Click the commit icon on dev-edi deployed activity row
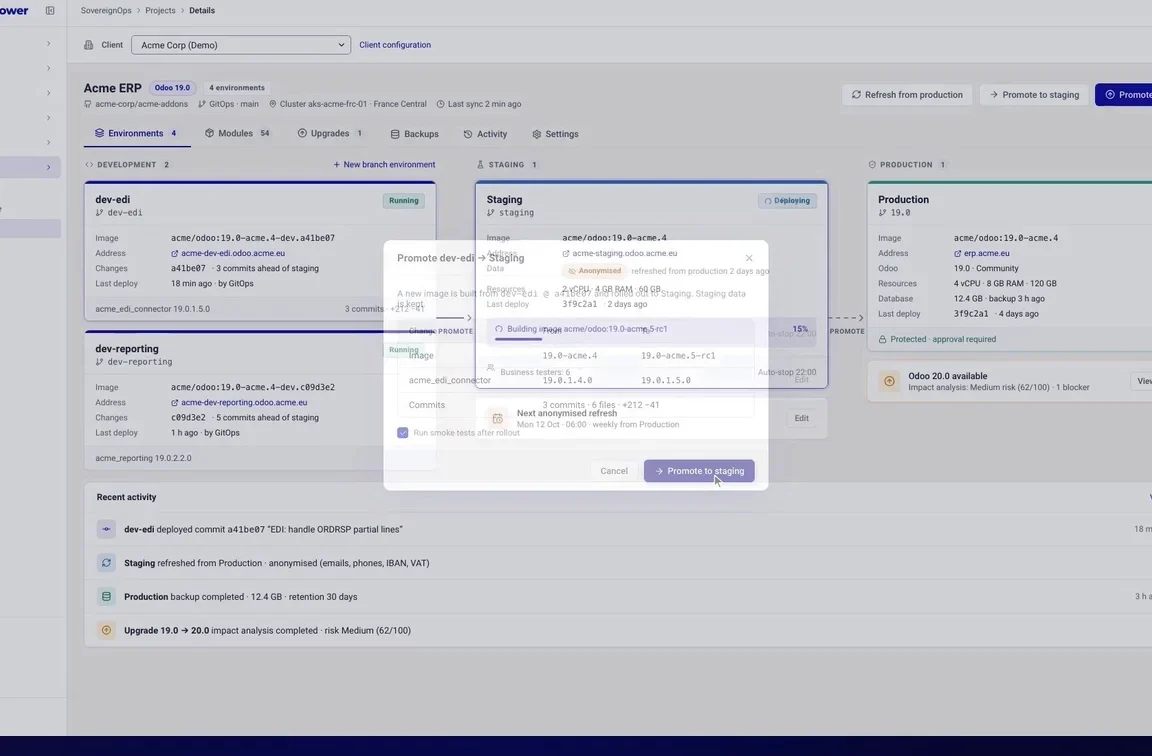Viewport: 1152px width, 756px height. (107, 529)
